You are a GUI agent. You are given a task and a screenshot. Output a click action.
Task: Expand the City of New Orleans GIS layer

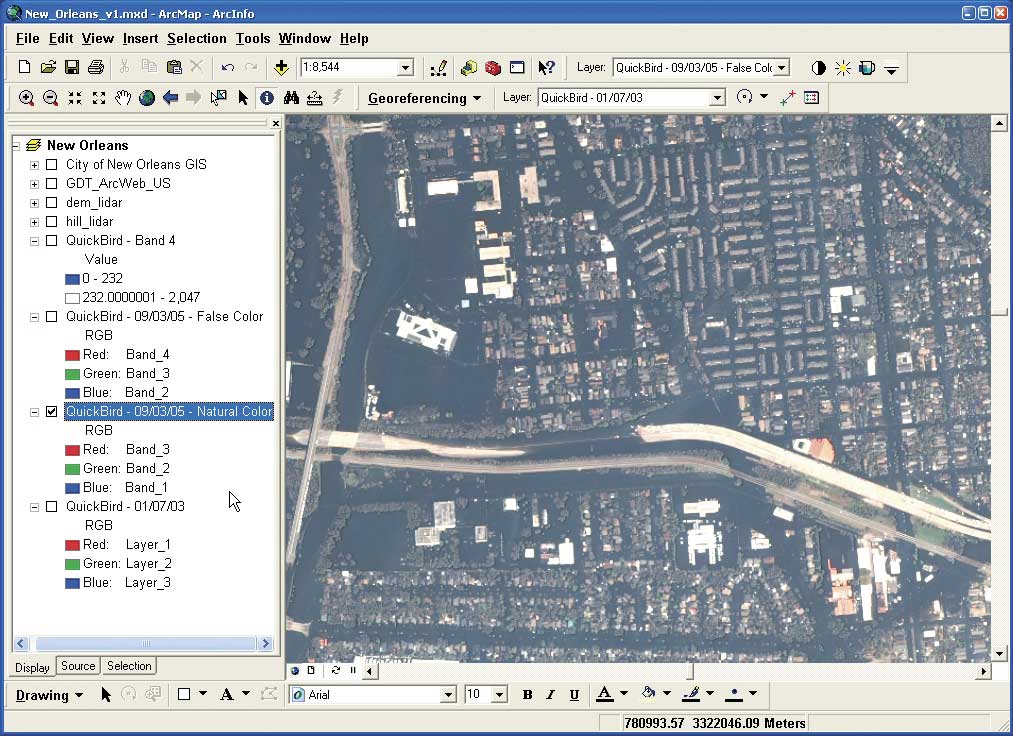(x=34, y=165)
